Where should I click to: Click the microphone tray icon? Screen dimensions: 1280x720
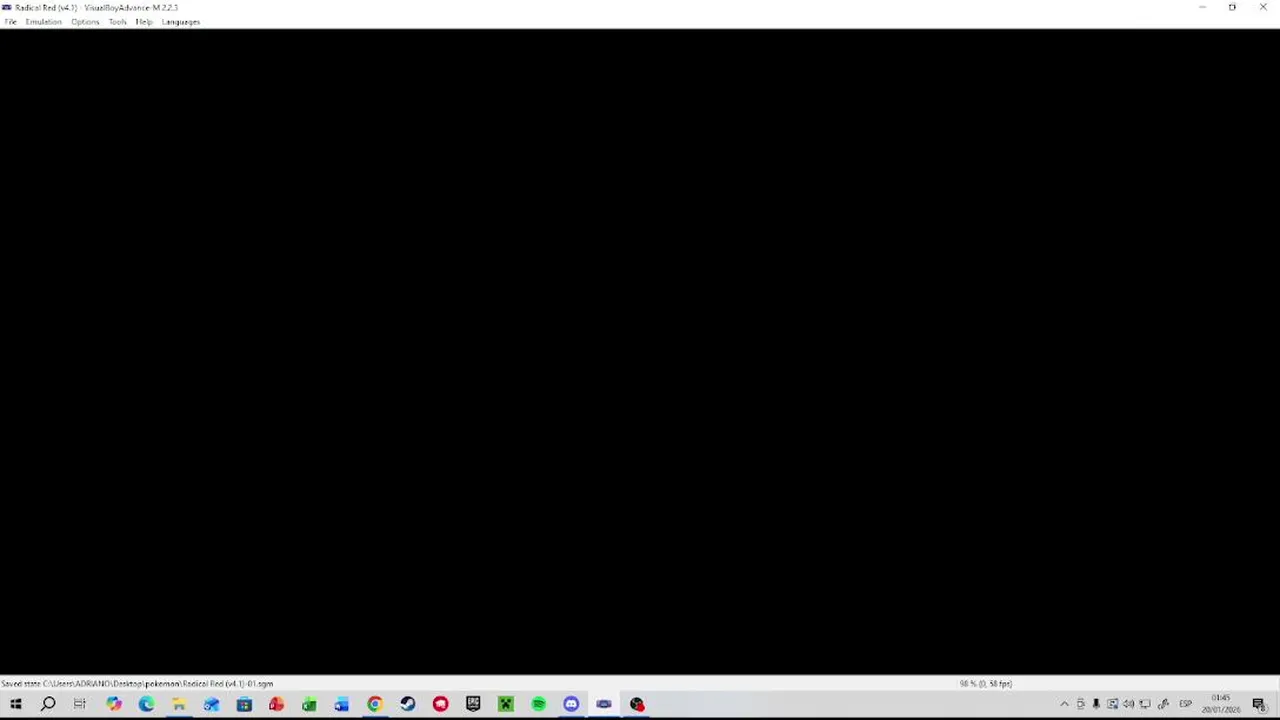coord(1096,704)
